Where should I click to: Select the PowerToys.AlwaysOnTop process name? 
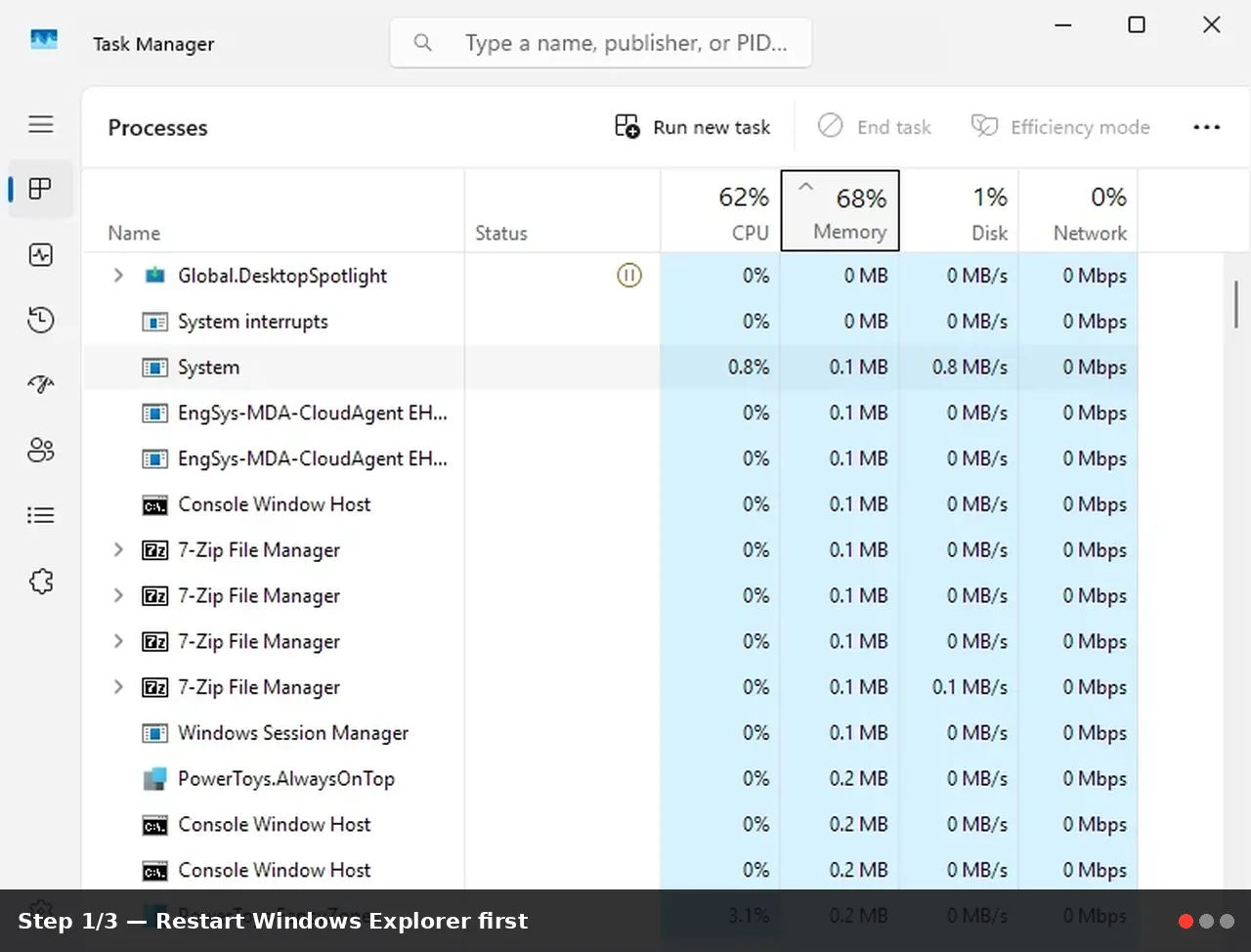(x=286, y=779)
